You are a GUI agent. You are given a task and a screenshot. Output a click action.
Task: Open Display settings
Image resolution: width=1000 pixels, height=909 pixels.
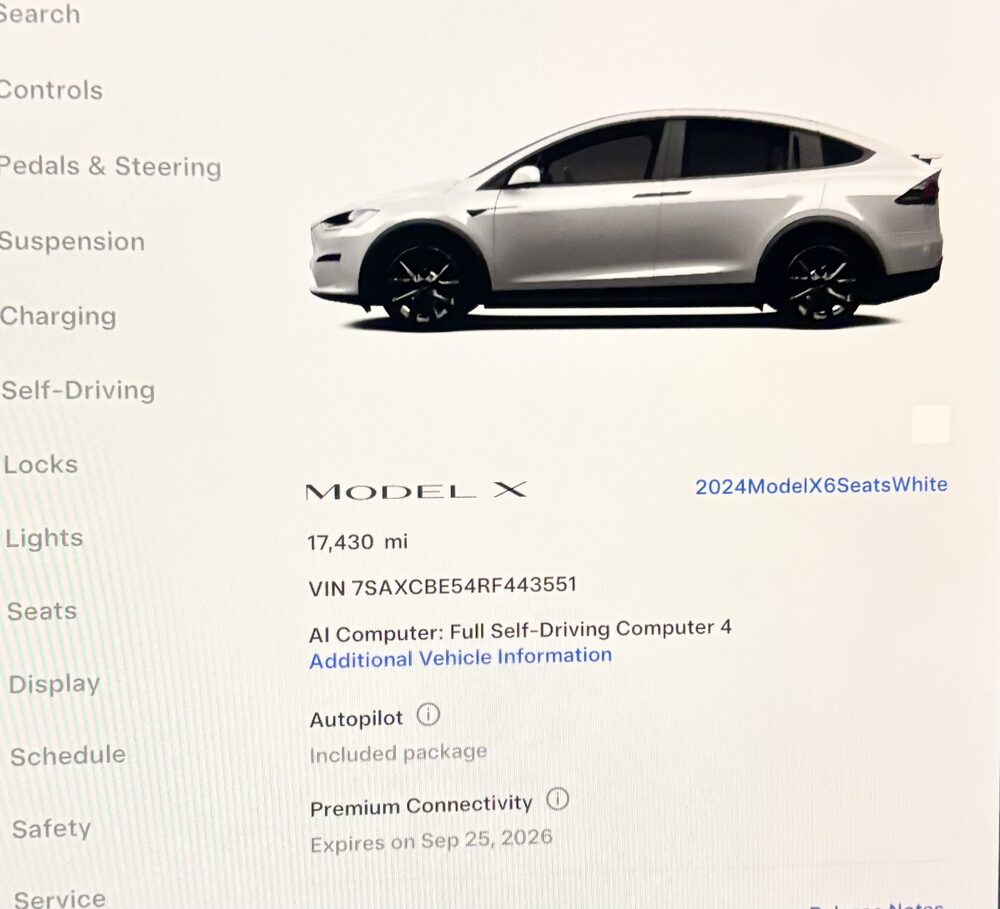(x=54, y=684)
